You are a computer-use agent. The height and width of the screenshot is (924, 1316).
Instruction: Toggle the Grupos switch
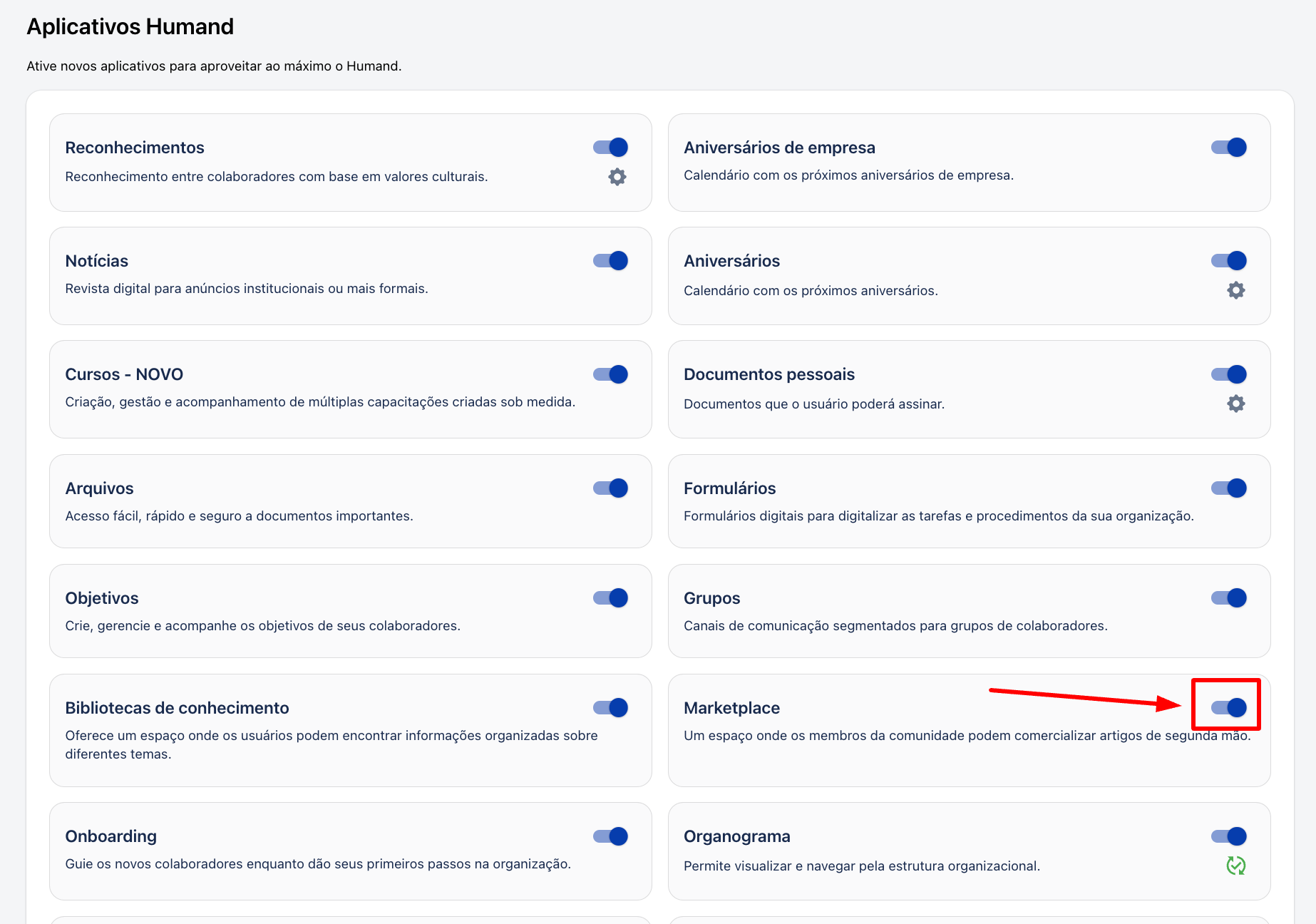1229,597
